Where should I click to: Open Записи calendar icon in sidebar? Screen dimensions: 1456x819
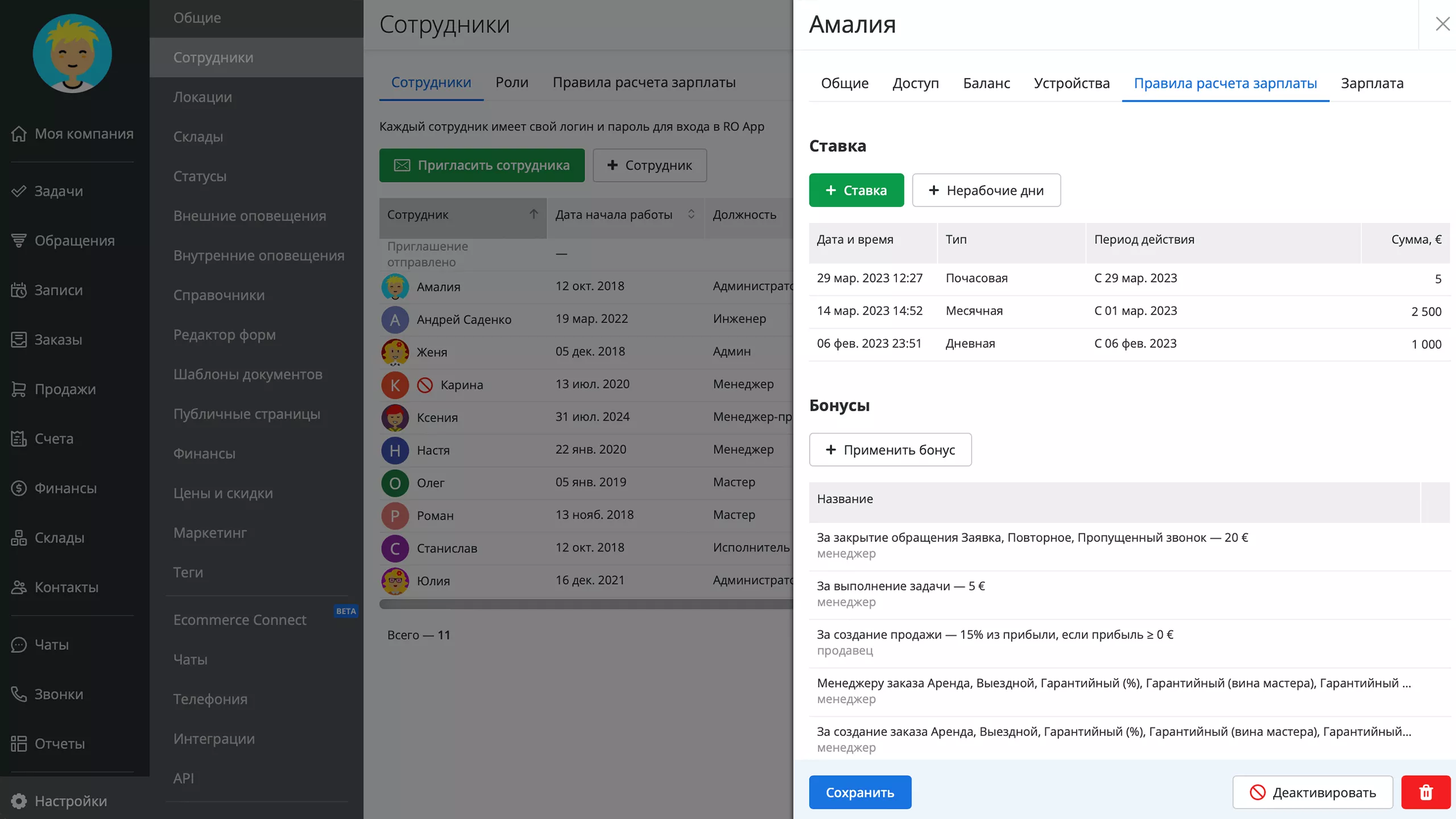19,290
